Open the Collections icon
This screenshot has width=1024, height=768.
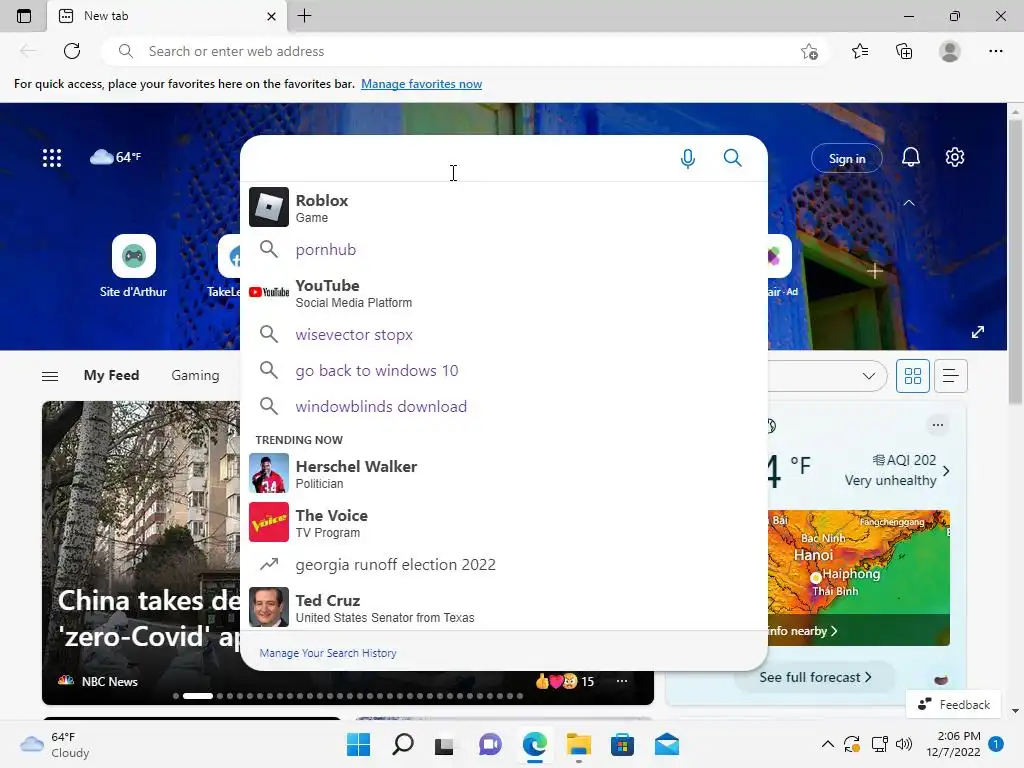point(904,51)
